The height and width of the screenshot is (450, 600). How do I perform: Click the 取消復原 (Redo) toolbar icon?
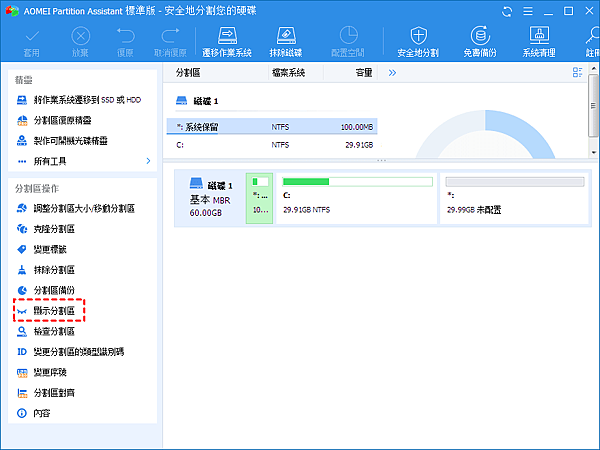pos(170,42)
